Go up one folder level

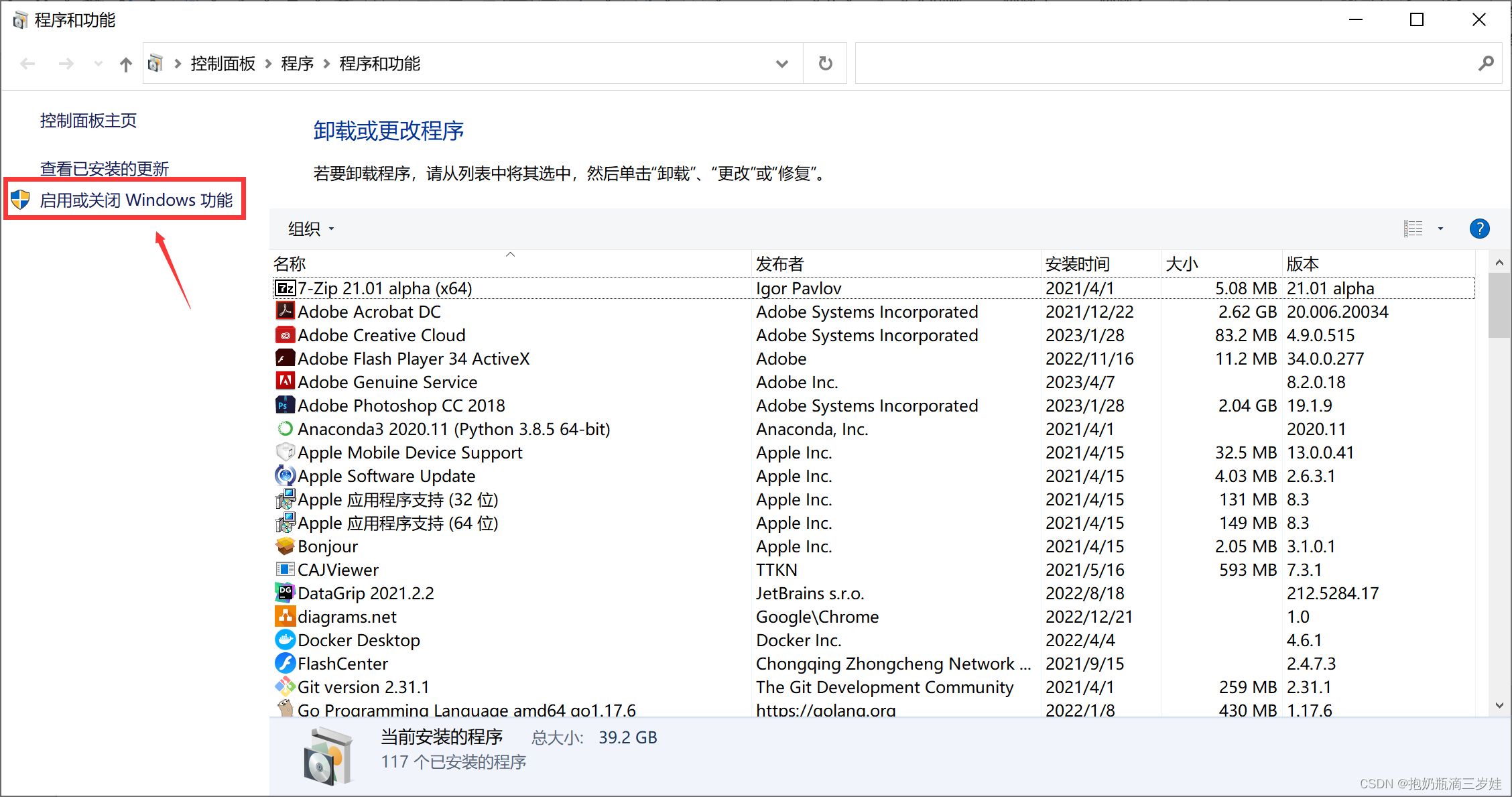tap(125, 64)
